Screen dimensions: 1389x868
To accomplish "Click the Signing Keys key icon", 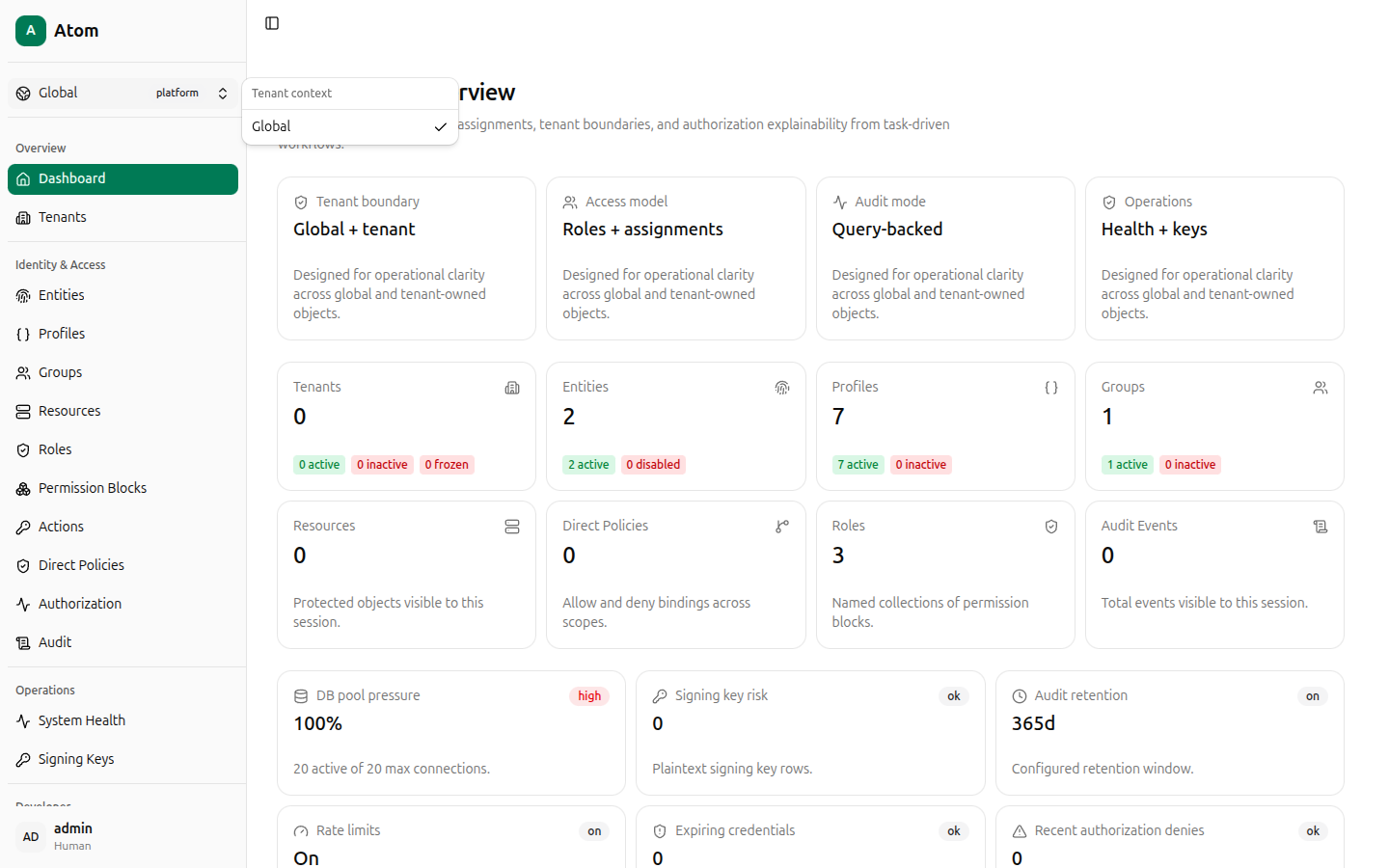I will (x=23, y=759).
